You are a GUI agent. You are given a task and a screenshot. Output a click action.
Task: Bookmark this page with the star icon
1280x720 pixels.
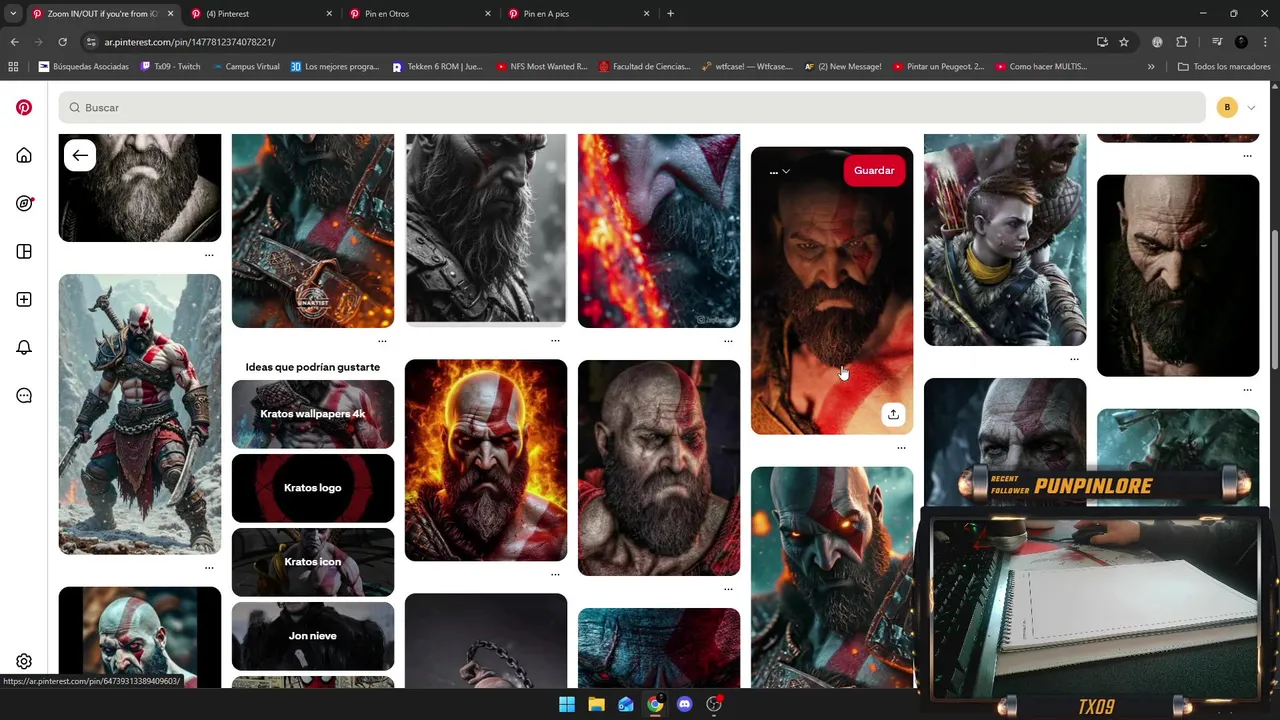tap(1124, 42)
